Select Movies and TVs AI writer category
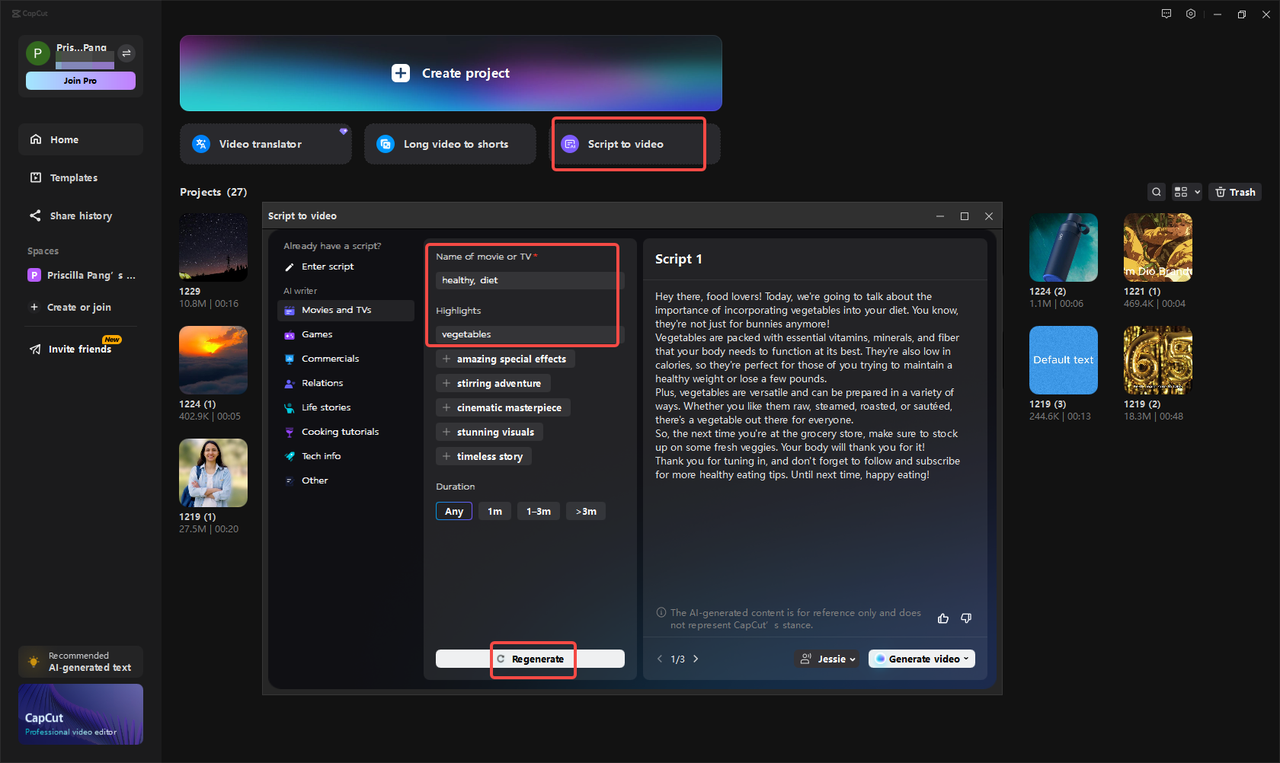Viewport: 1280px width, 763px height. 346,310
